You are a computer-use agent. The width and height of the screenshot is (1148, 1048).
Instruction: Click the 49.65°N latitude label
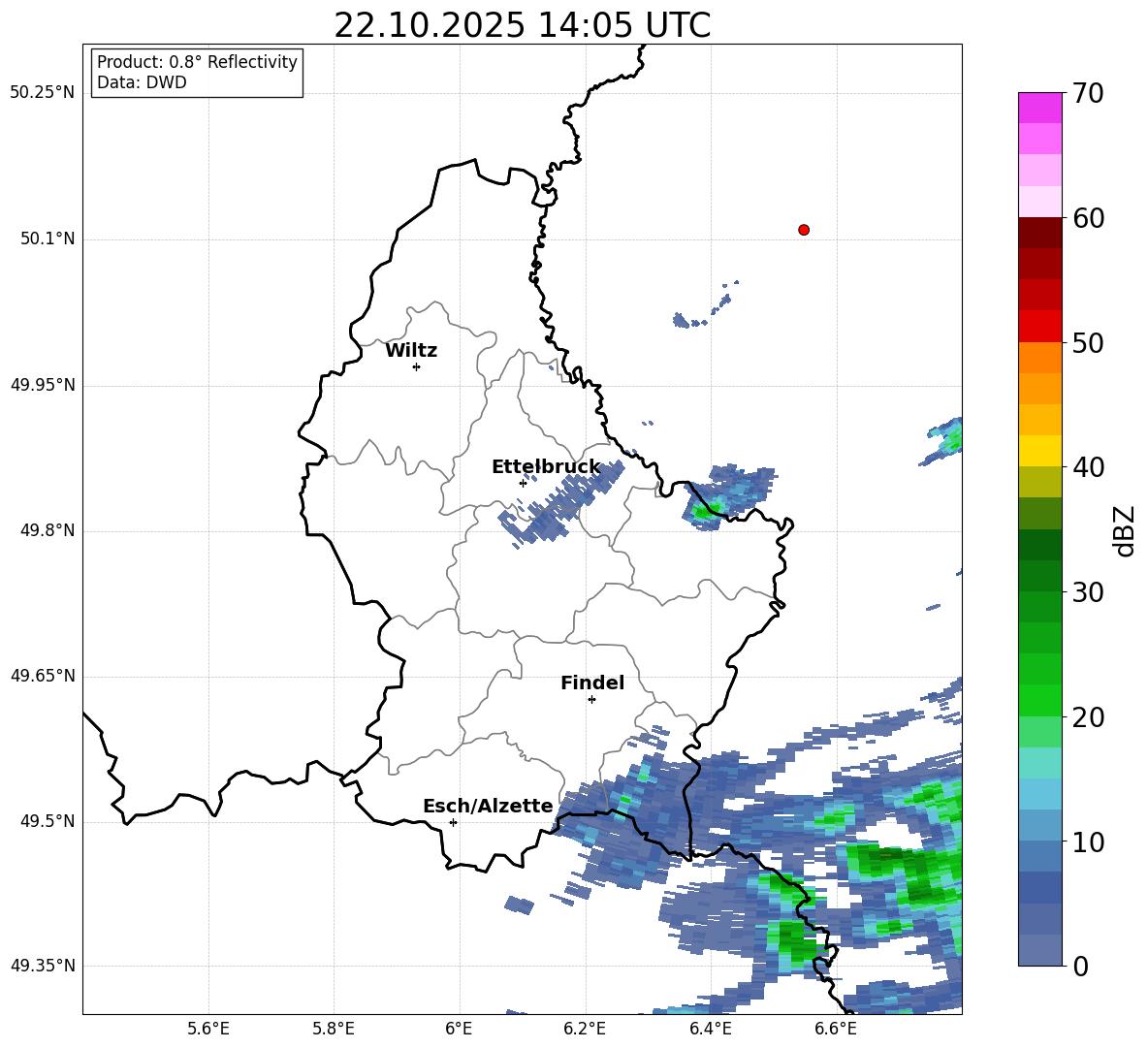click(43, 675)
